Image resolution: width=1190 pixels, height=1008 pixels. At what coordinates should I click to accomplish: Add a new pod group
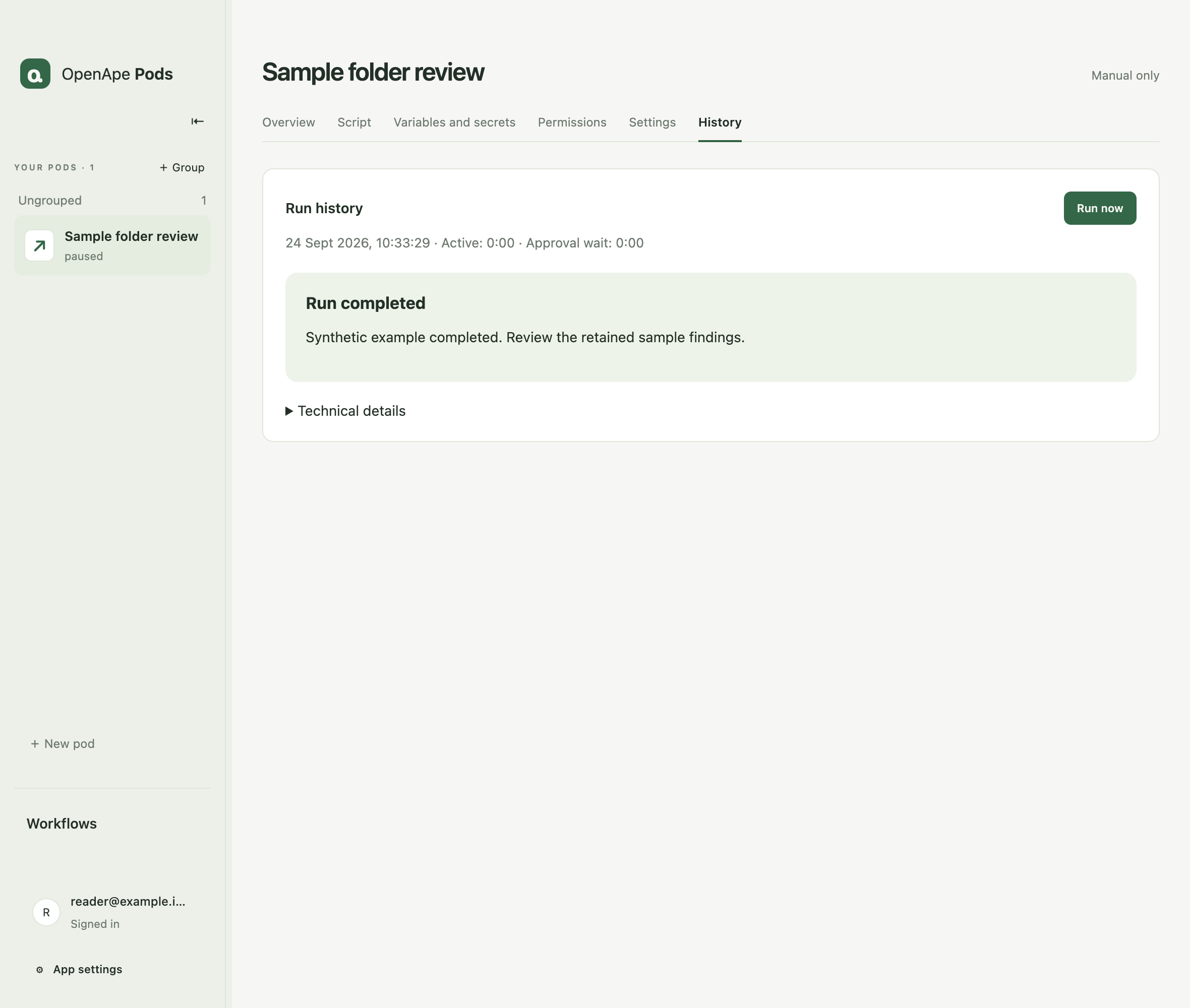click(182, 167)
